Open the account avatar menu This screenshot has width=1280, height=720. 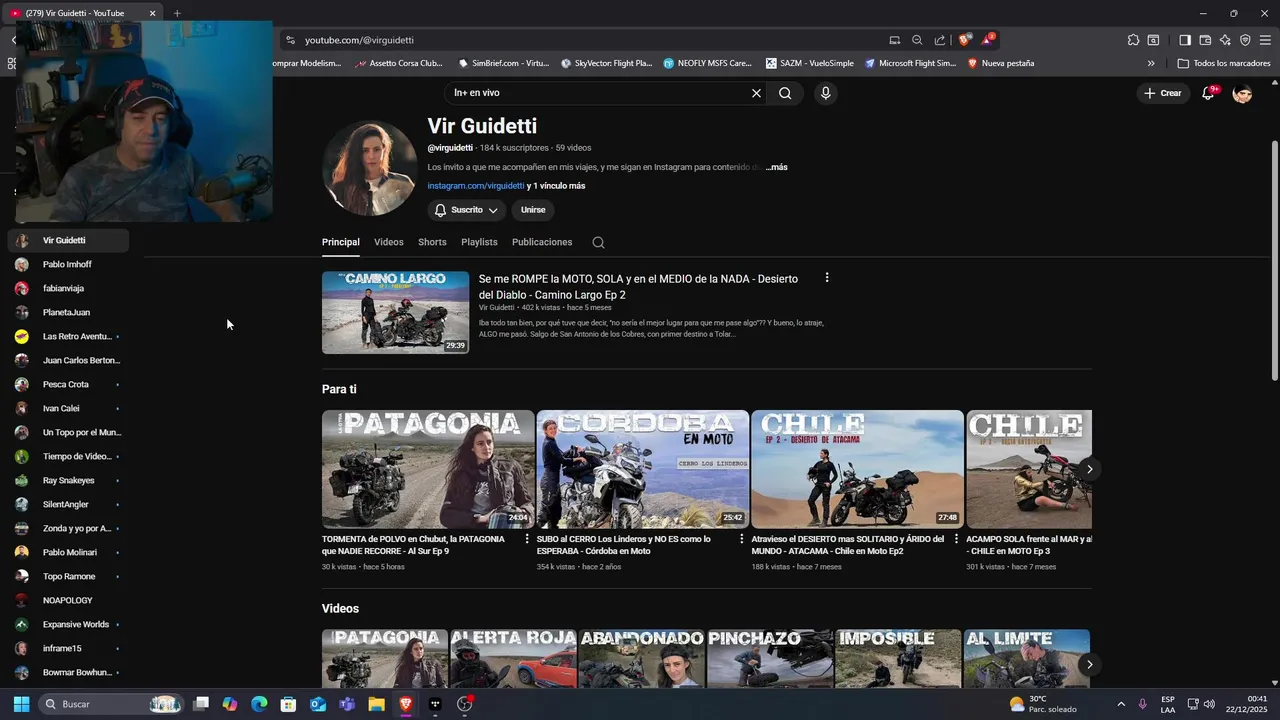tap(1242, 93)
